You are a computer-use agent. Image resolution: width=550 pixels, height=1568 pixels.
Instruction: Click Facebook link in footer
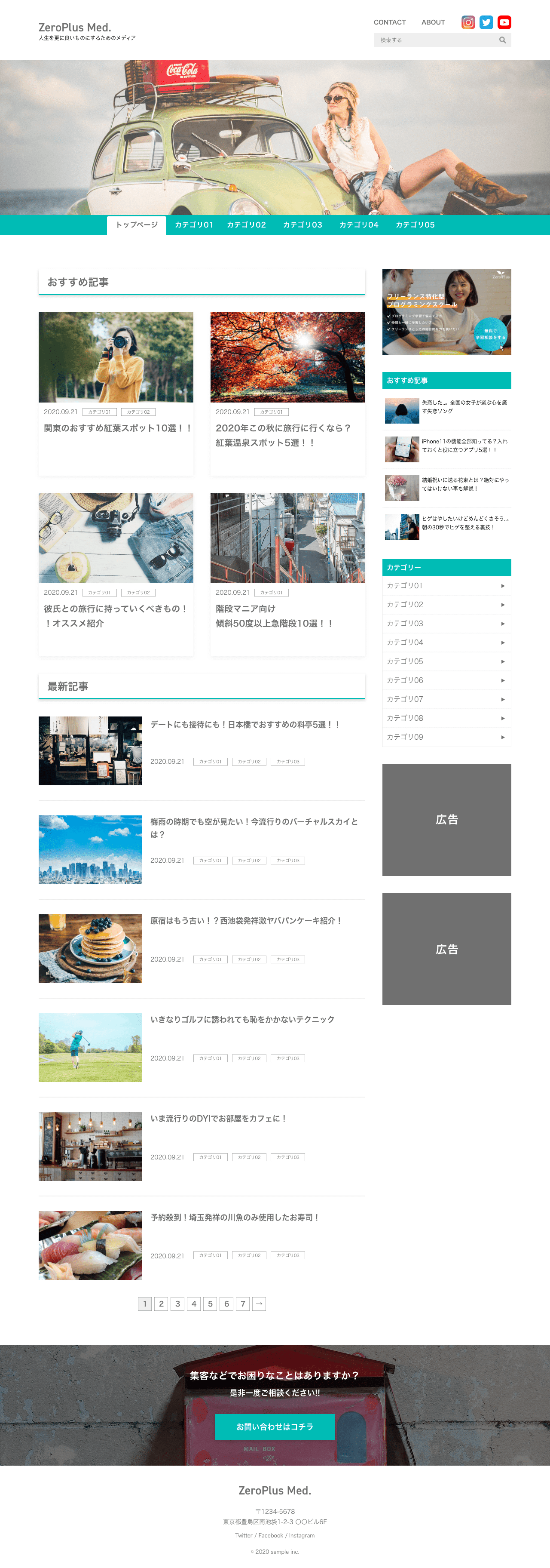(271, 1536)
